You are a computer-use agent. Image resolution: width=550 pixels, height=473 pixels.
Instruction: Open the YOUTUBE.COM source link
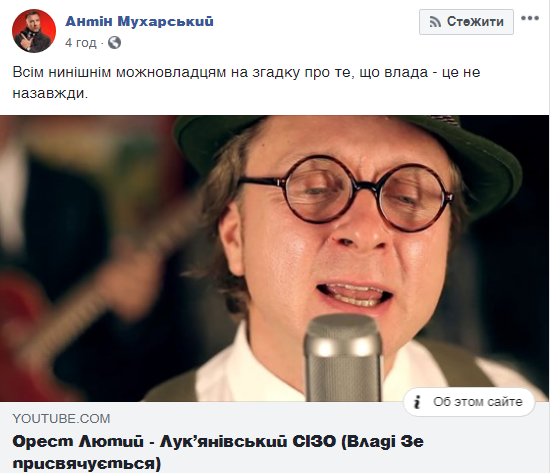click(x=61, y=419)
